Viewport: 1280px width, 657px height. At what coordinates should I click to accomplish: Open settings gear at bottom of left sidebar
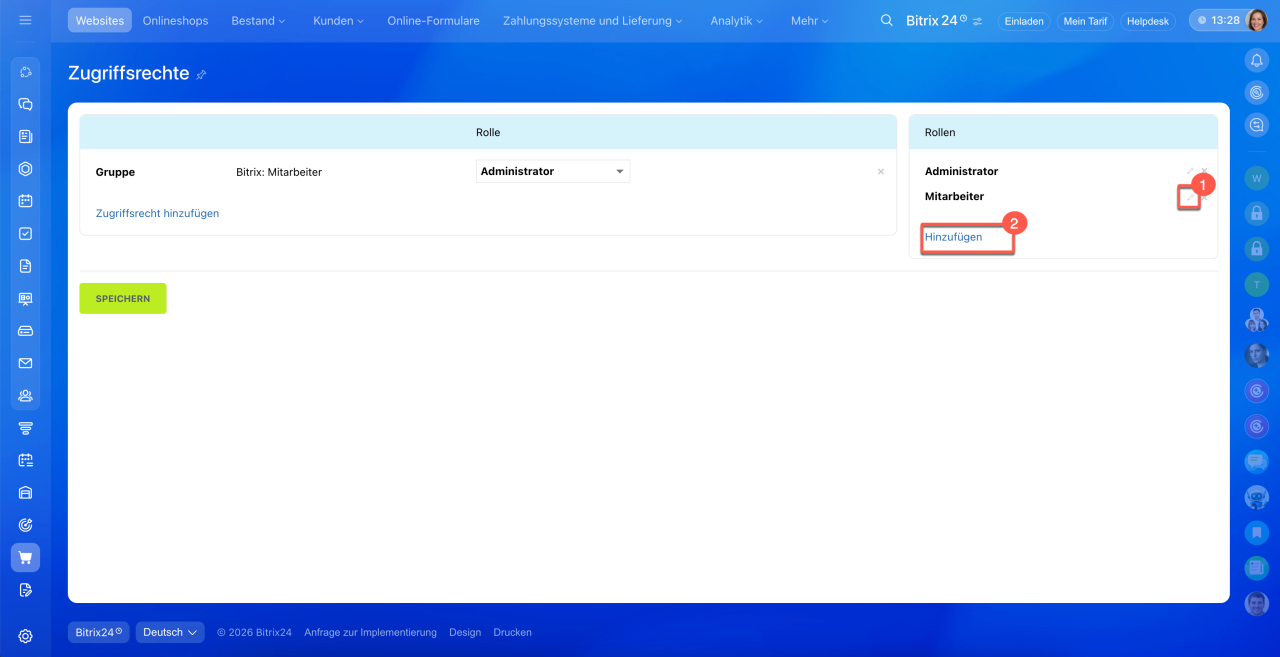pyautogui.click(x=25, y=636)
